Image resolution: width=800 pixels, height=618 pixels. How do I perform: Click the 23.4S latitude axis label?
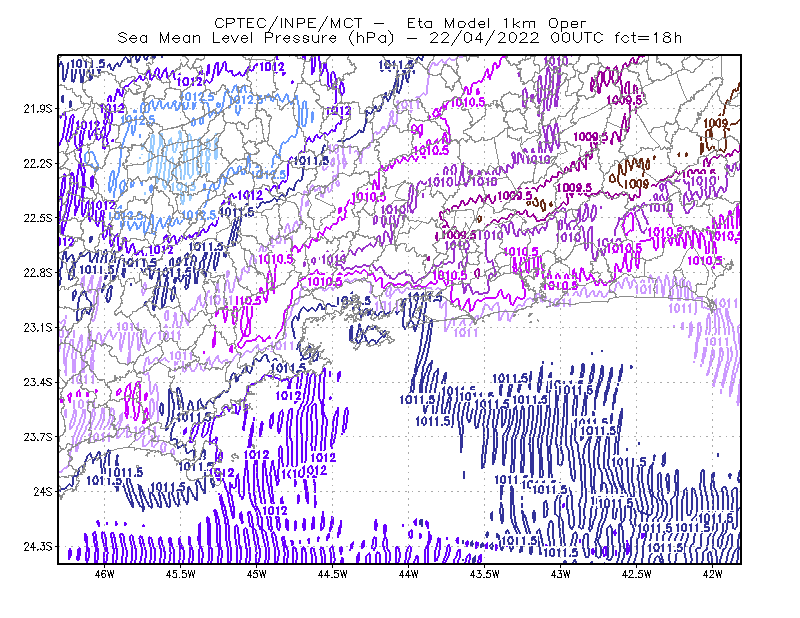coord(37,382)
